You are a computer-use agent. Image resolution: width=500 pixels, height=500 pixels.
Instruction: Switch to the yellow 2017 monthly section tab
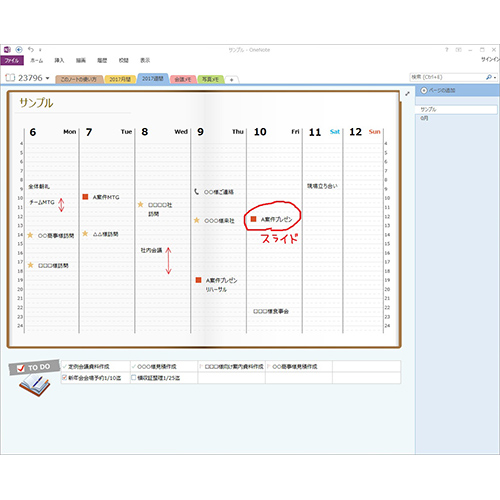pos(120,79)
